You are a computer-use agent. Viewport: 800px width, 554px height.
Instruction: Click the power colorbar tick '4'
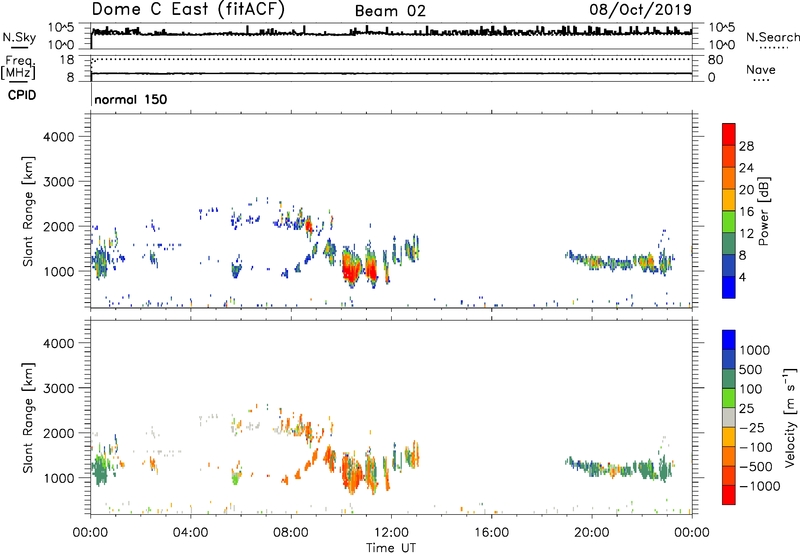pos(742,277)
